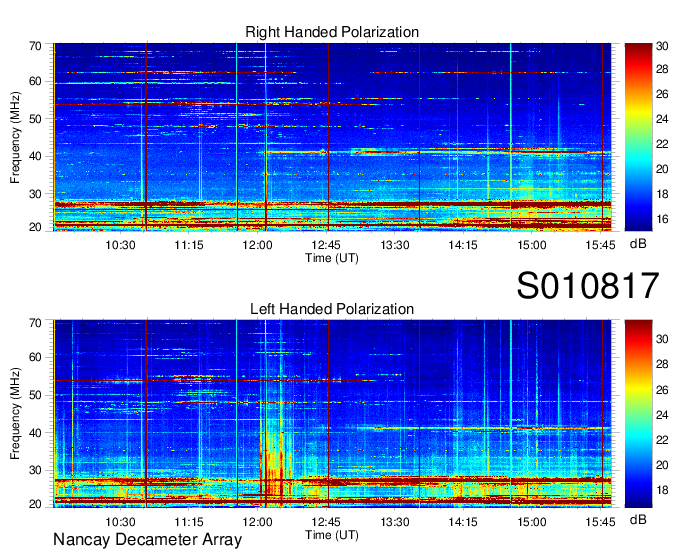Click 24 dB label on lower colorbar
The height and width of the screenshot is (552, 680).
click(x=662, y=415)
